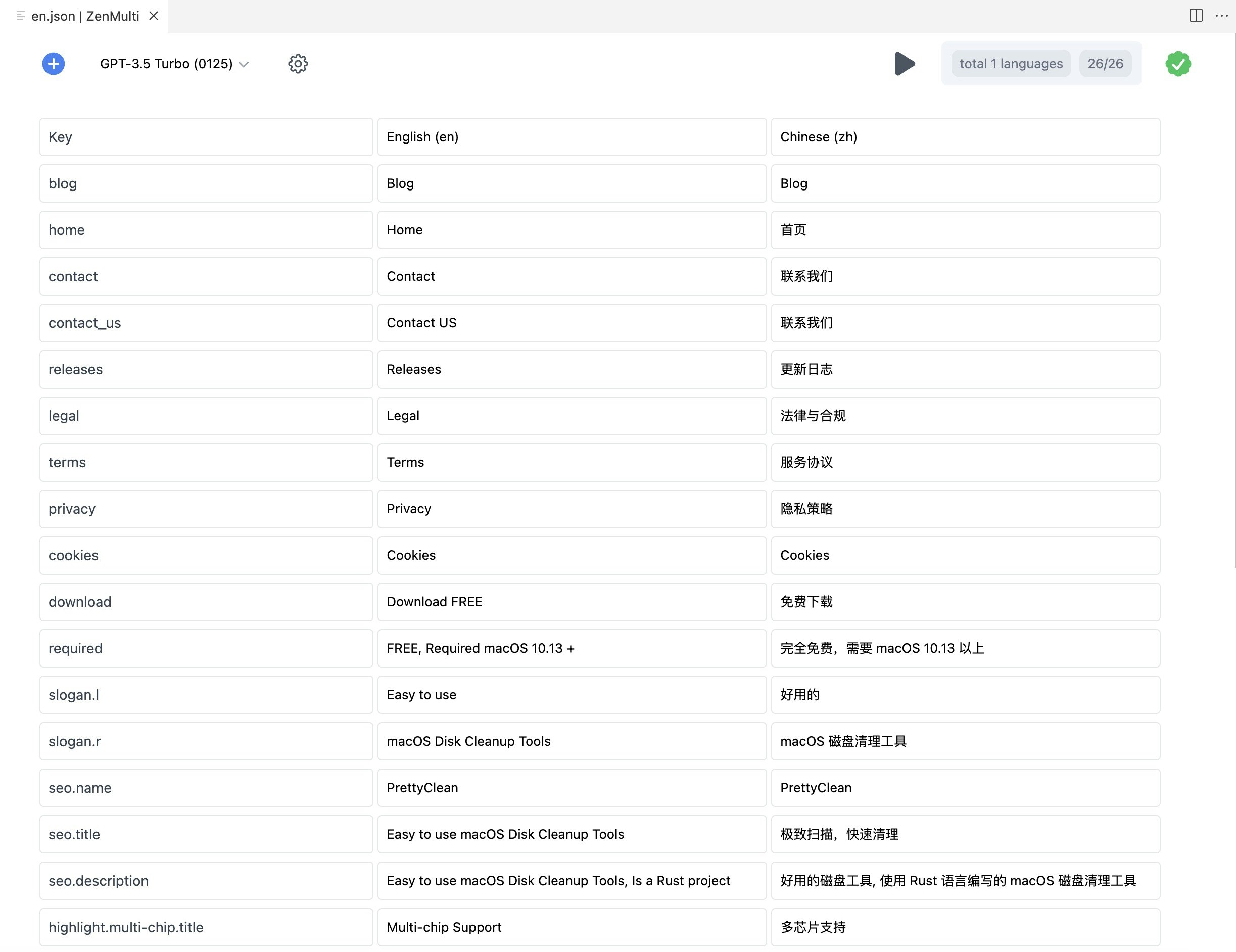Screen dimensions: 1236x952
Task: Close the en.json ZenMulti tab
Action: [154, 16]
